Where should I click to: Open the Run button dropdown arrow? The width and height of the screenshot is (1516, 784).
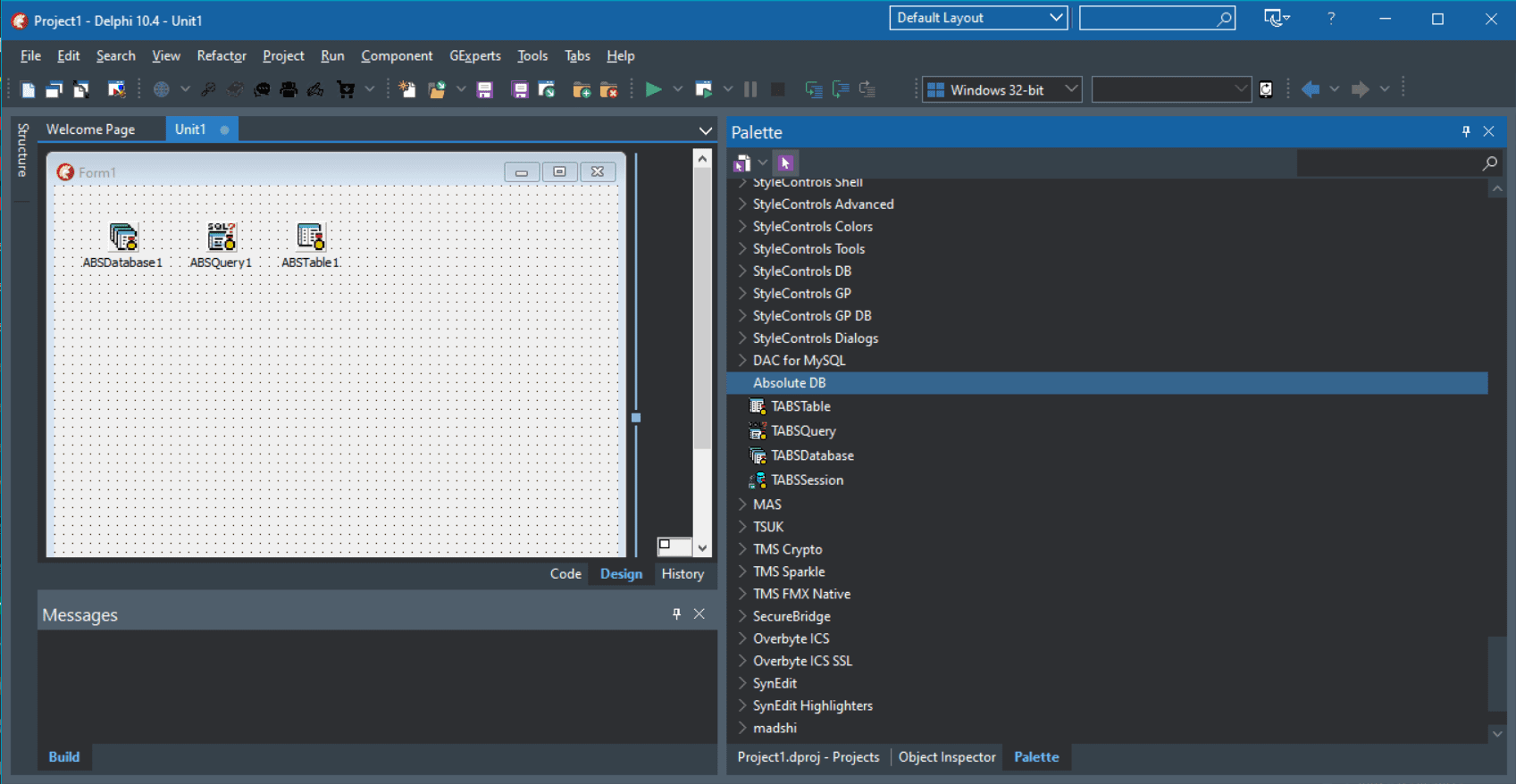pyautogui.click(x=677, y=89)
